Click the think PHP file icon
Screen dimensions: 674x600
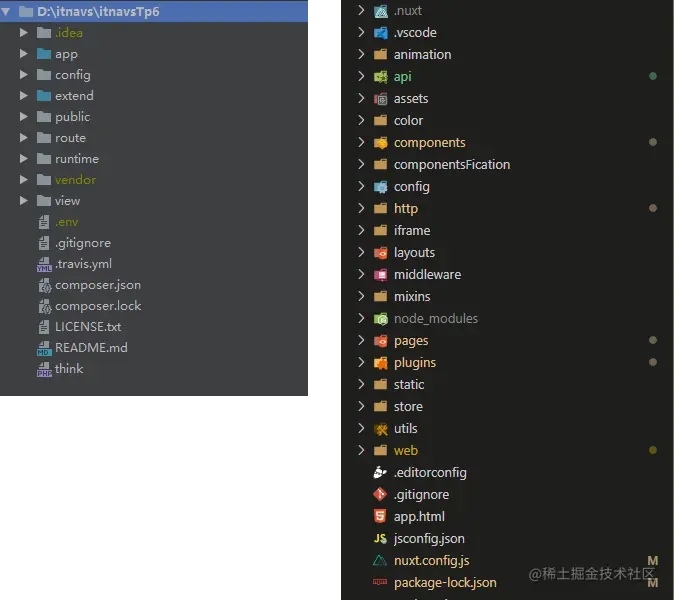[x=44, y=369]
